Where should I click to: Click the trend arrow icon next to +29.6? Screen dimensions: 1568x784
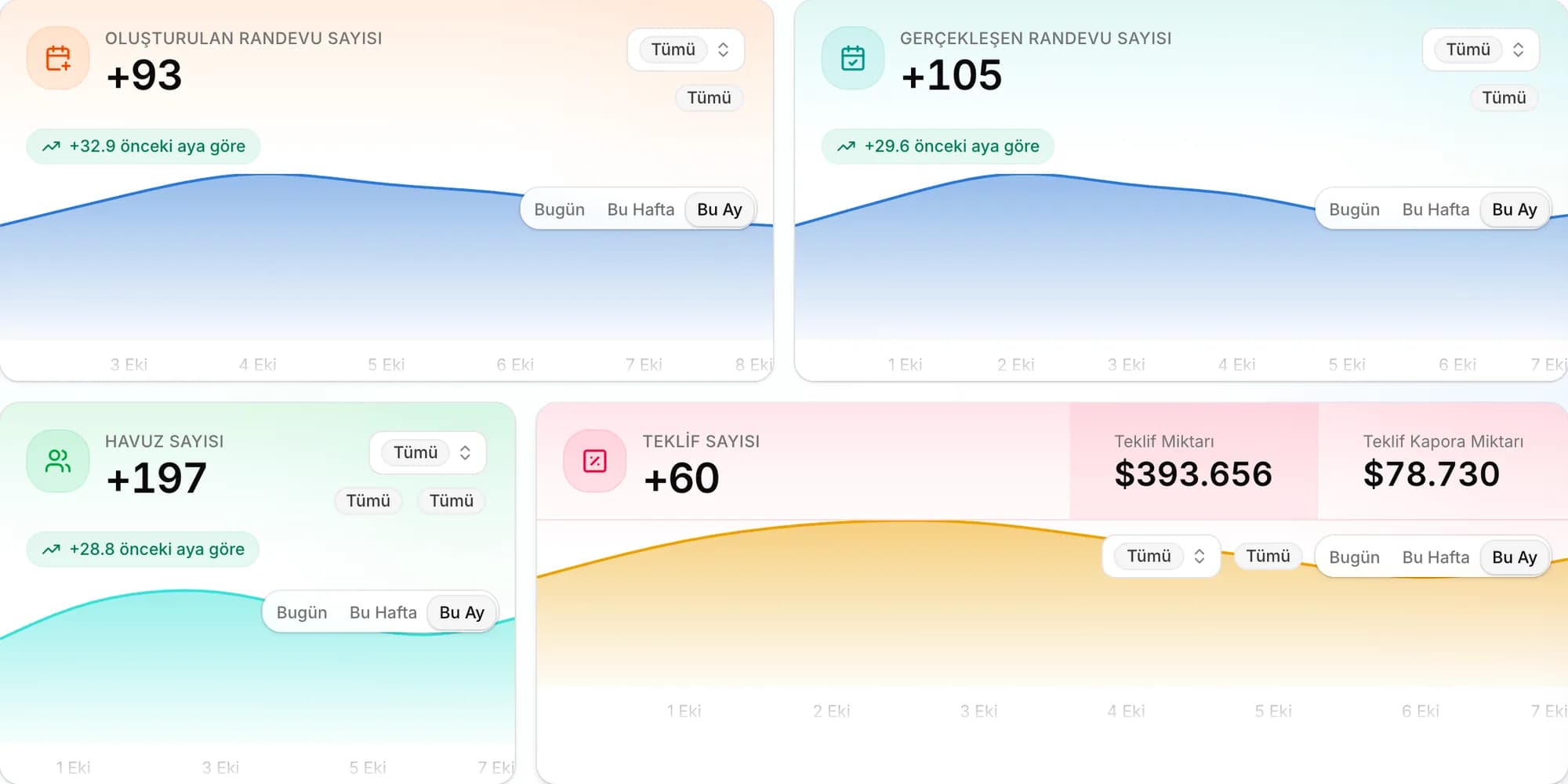[847, 147]
